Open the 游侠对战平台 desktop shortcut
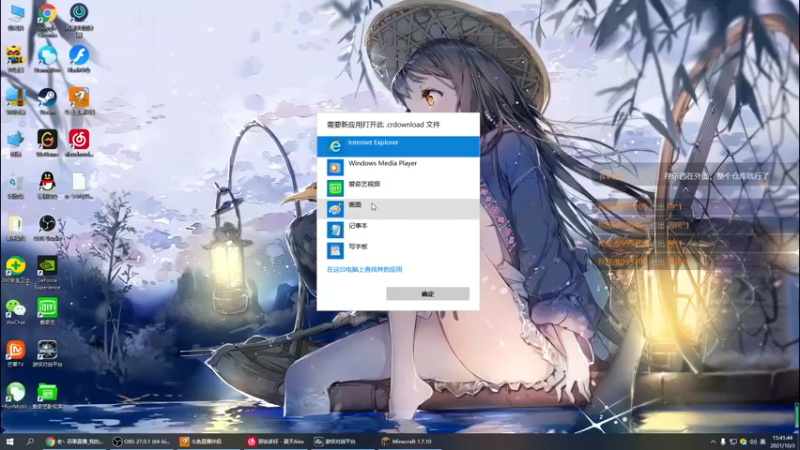This screenshot has height=450, width=800. [47, 353]
